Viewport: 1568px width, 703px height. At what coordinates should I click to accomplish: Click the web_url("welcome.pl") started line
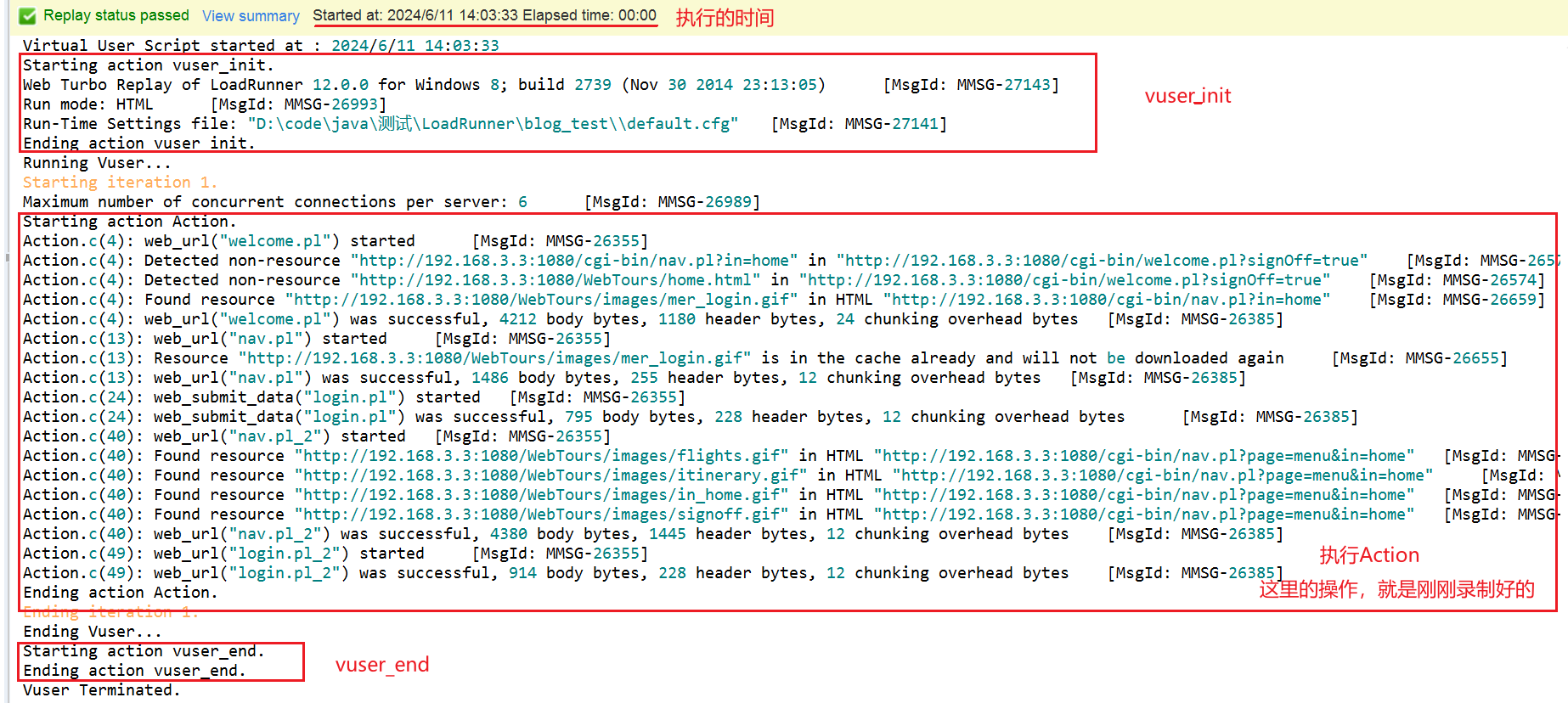click(x=336, y=240)
